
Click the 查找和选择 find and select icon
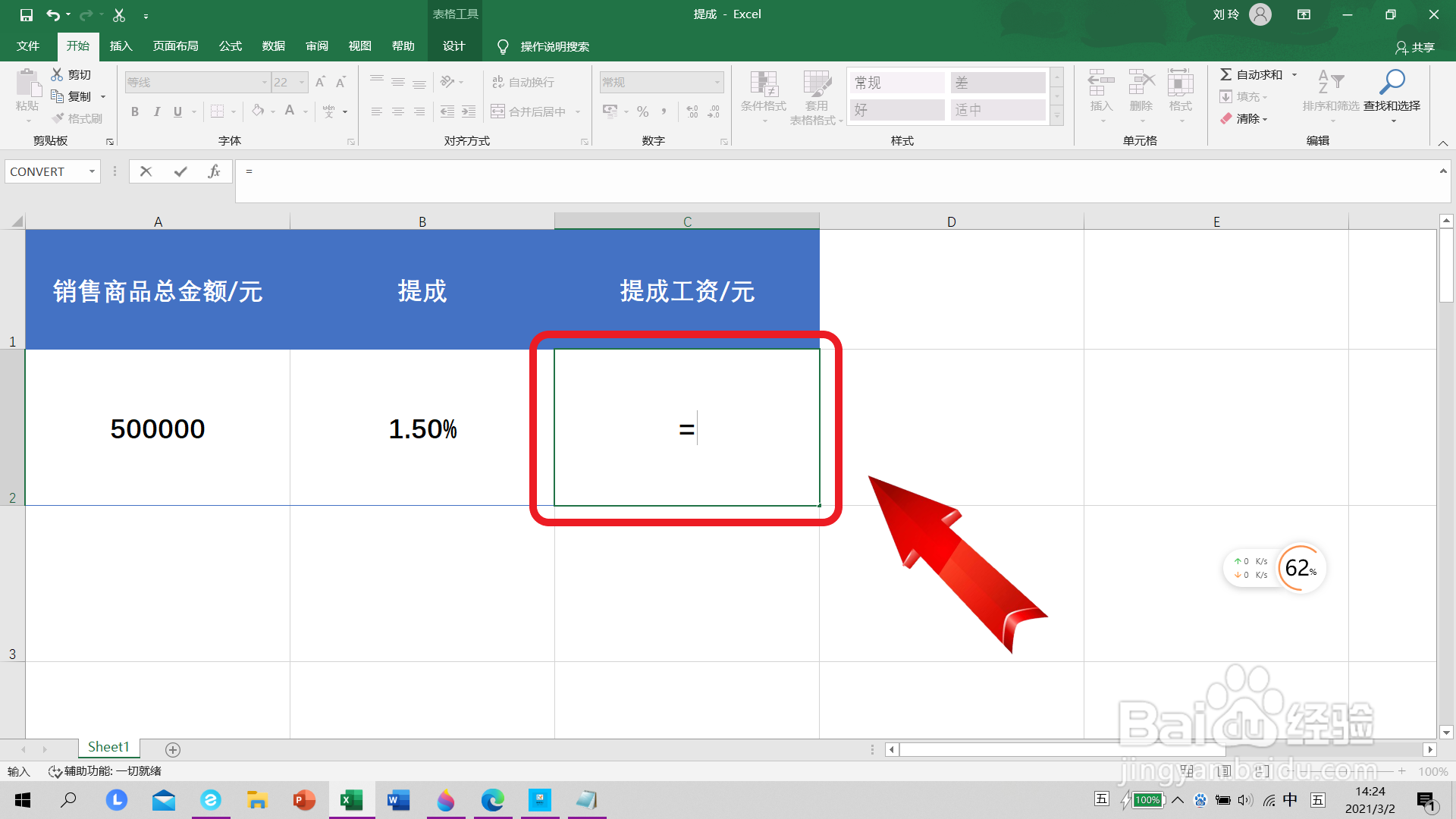point(1392,97)
